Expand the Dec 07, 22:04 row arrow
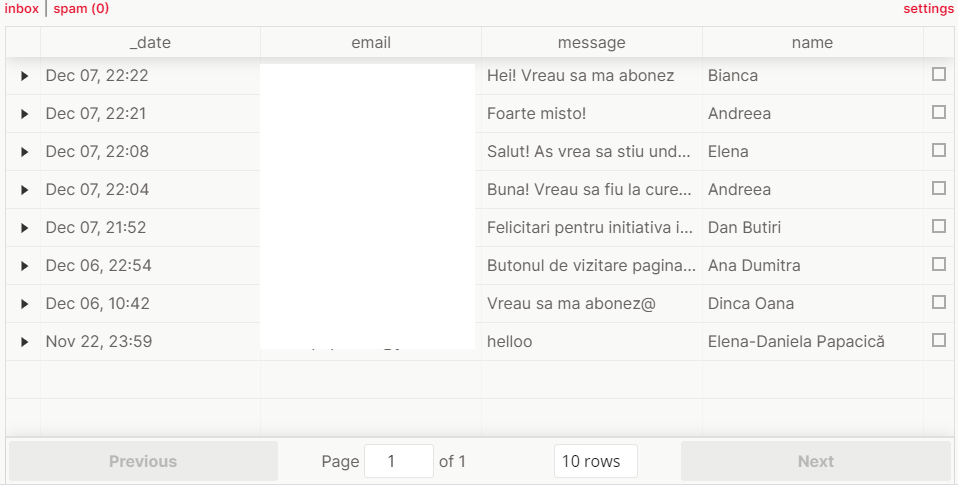Screen dimensions: 958x485 point(24,190)
